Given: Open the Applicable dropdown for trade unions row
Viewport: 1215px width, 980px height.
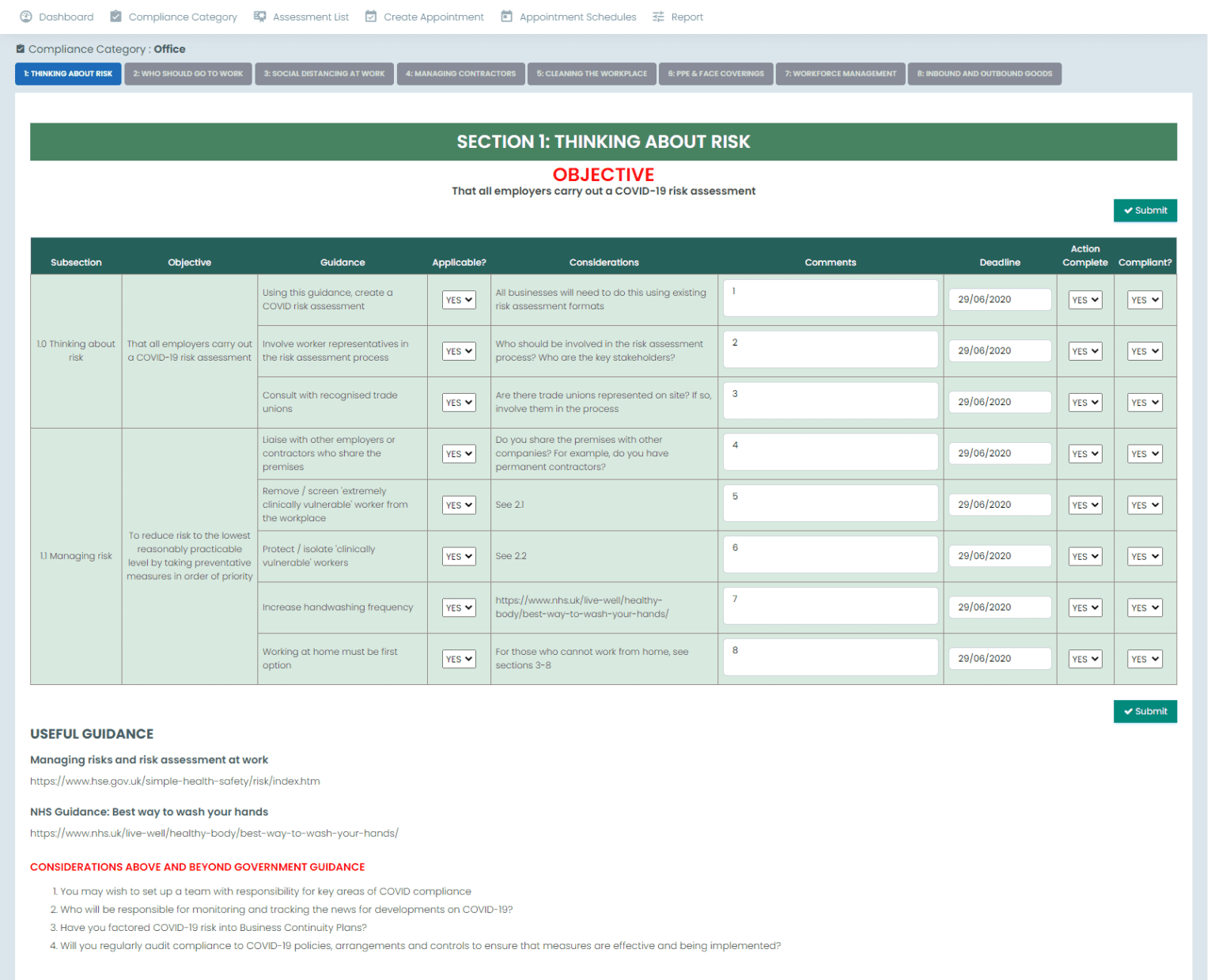Looking at the screenshot, I should (459, 402).
